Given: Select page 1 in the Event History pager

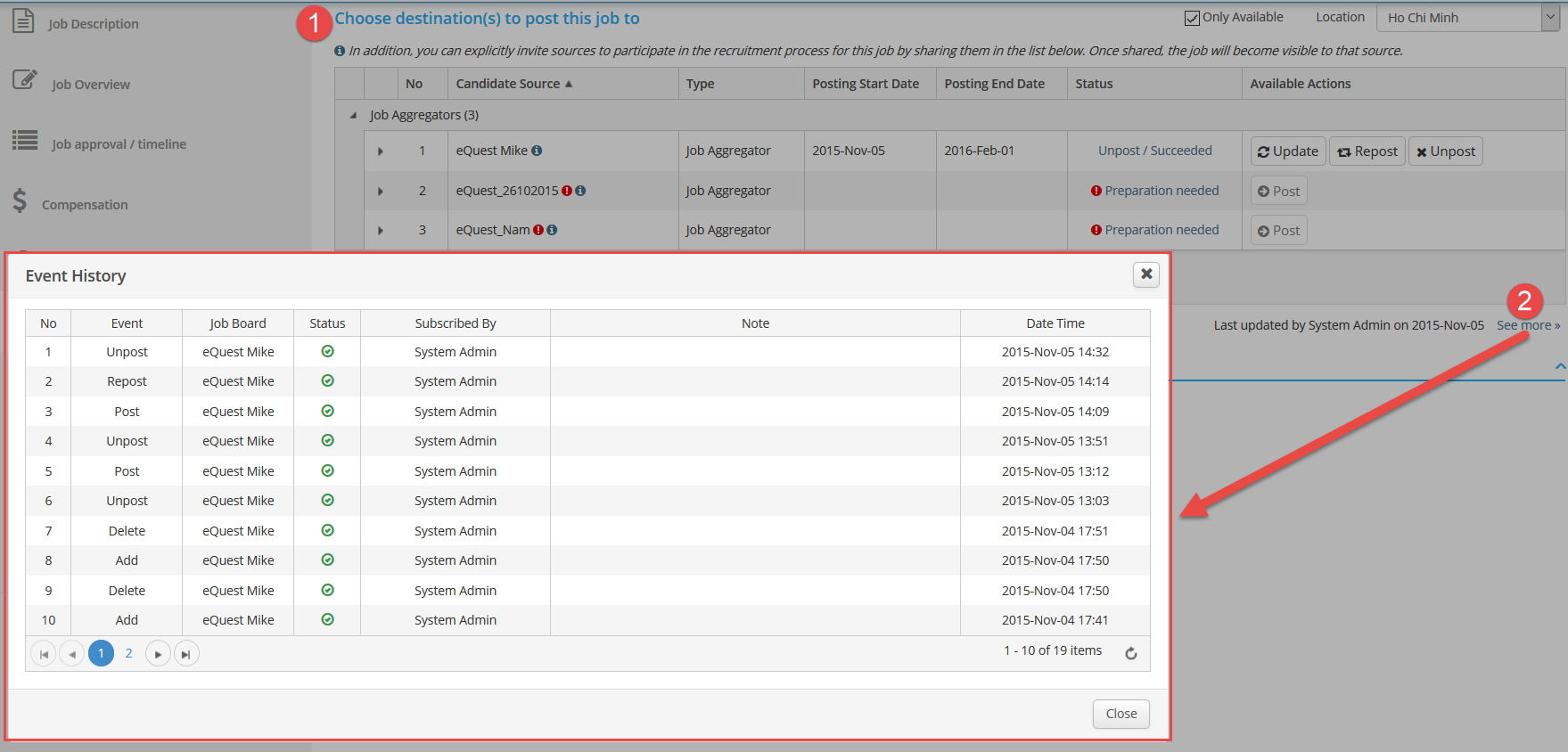Looking at the screenshot, I should coord(101,654).
